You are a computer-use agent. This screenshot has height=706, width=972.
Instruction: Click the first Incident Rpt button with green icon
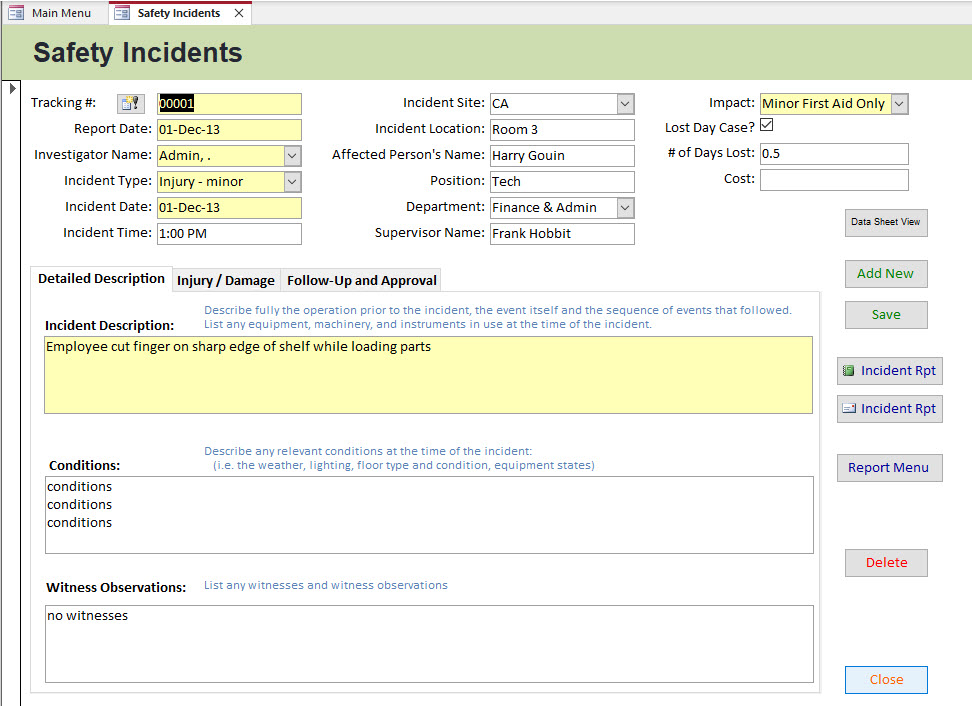click(889, 371)
